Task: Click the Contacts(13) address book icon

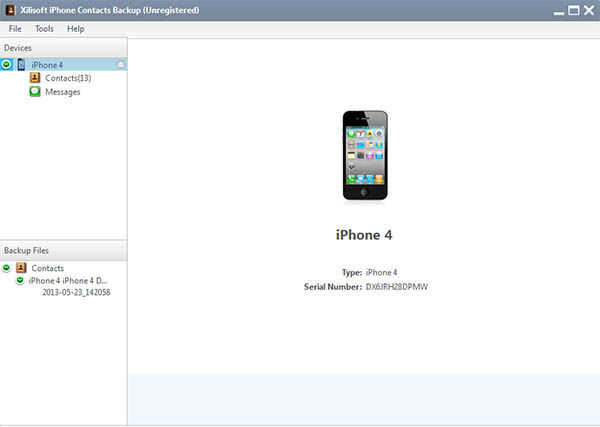Action: [35, 78]
